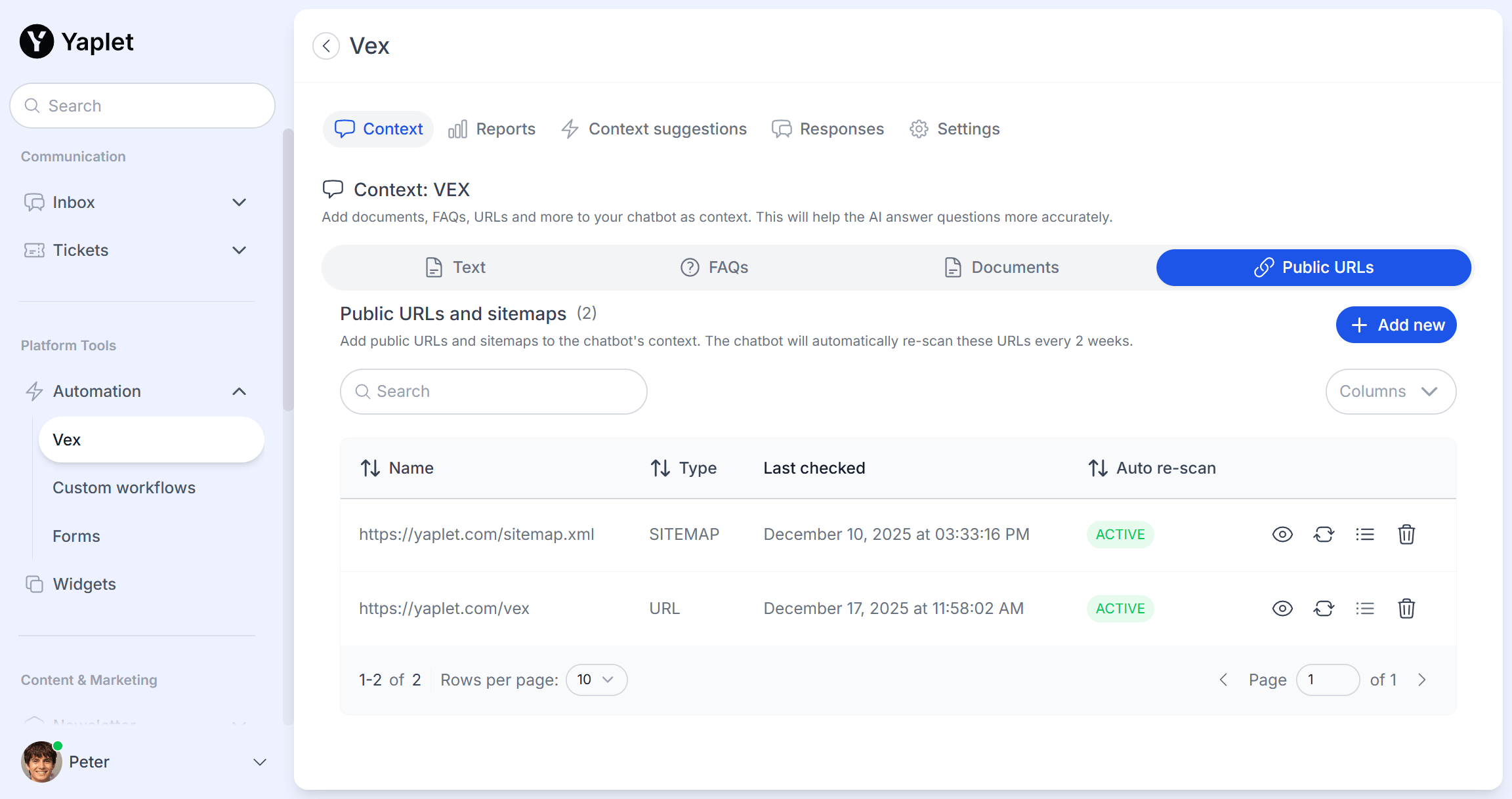This screenshot has width=1512, height=799.
Task: Focus the public URLs search field
Action: [493, 392]
